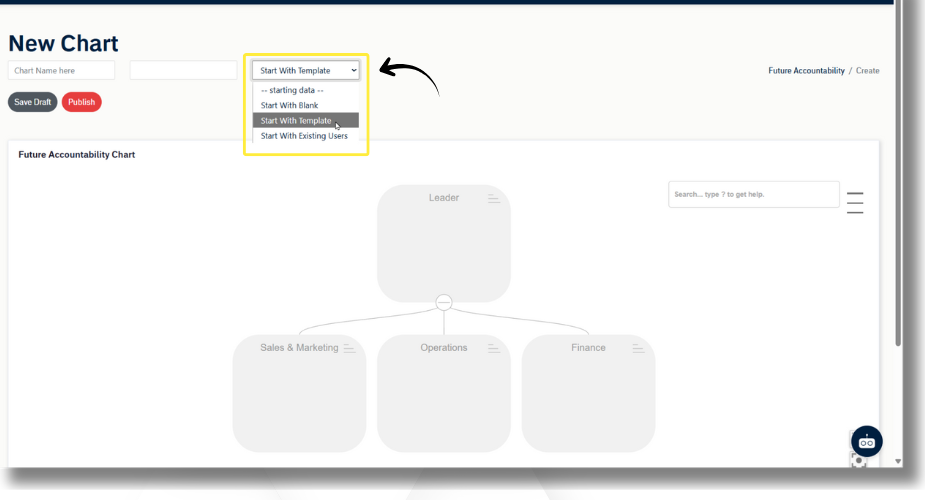Open the Operations node menu icon

coord(493,348)
